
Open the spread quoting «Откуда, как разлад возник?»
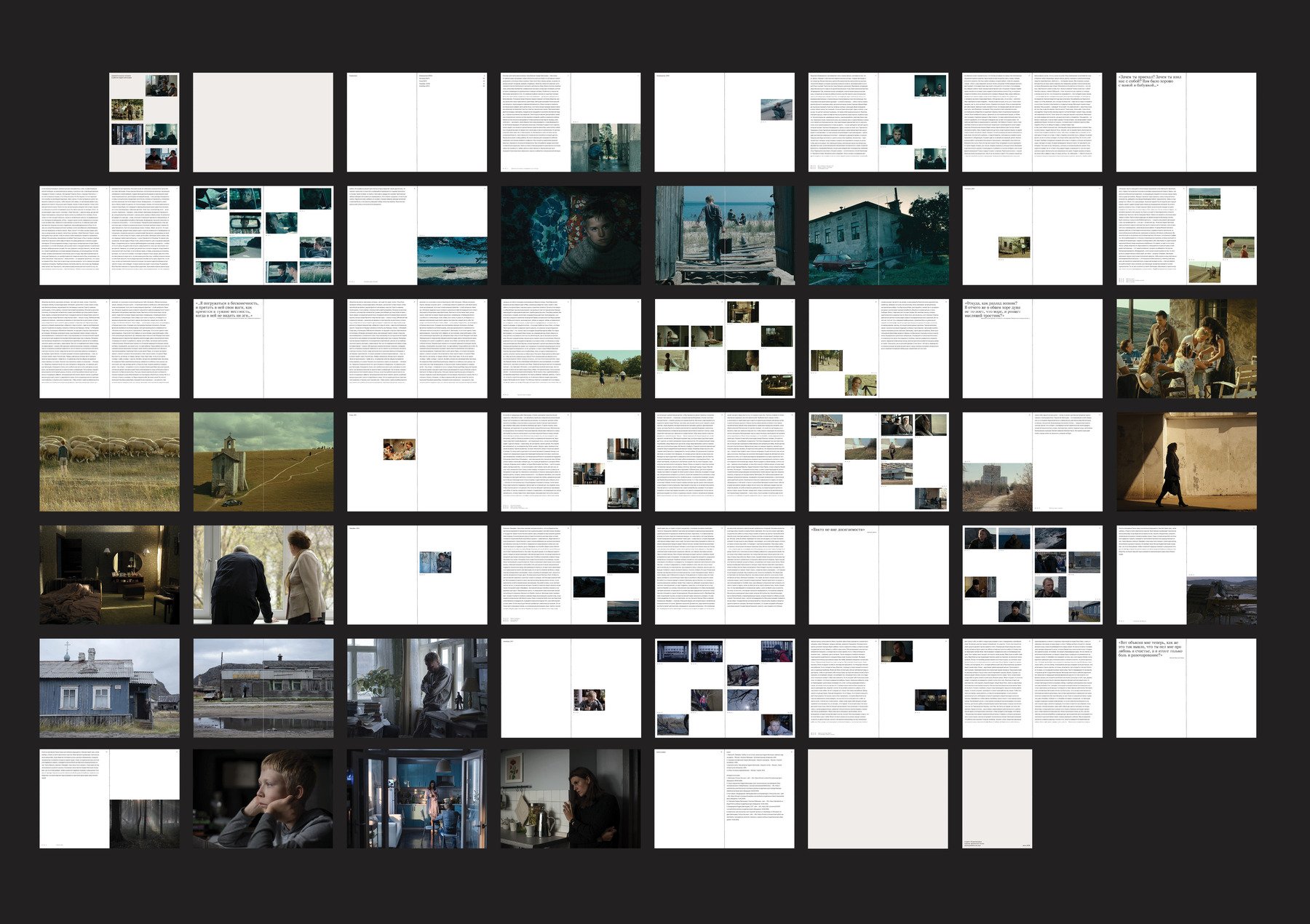(x=1033, y=349)
